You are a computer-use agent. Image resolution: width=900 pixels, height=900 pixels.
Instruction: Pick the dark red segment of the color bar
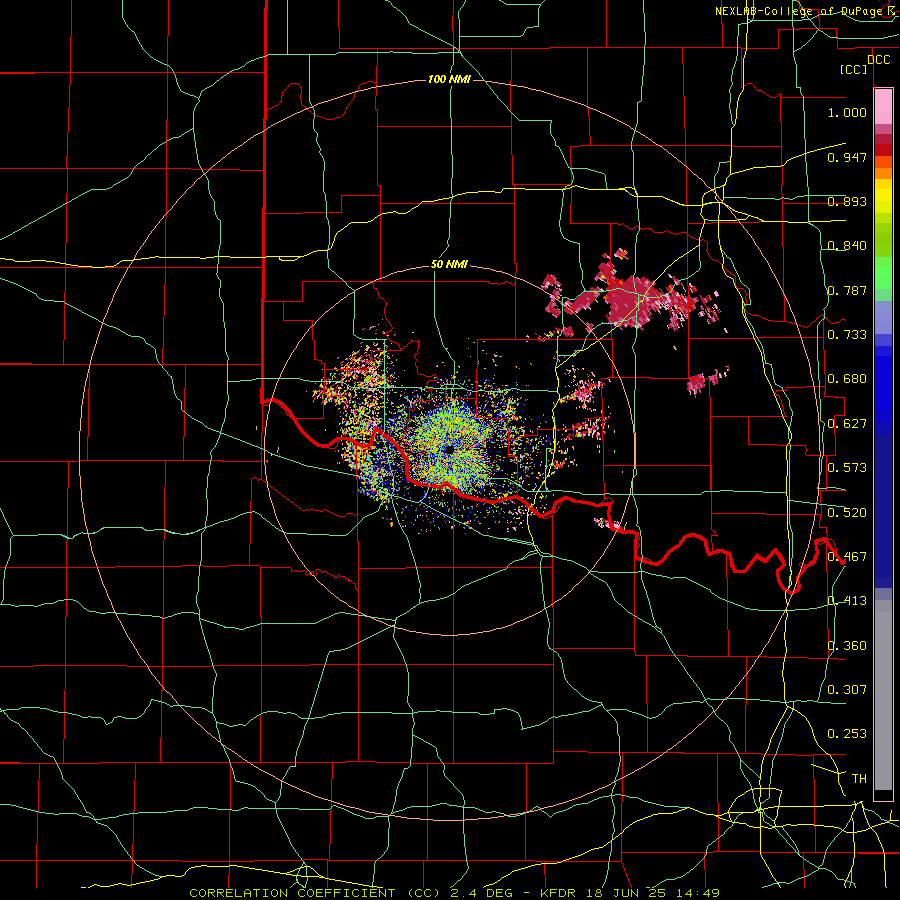(x=883, y=149)
